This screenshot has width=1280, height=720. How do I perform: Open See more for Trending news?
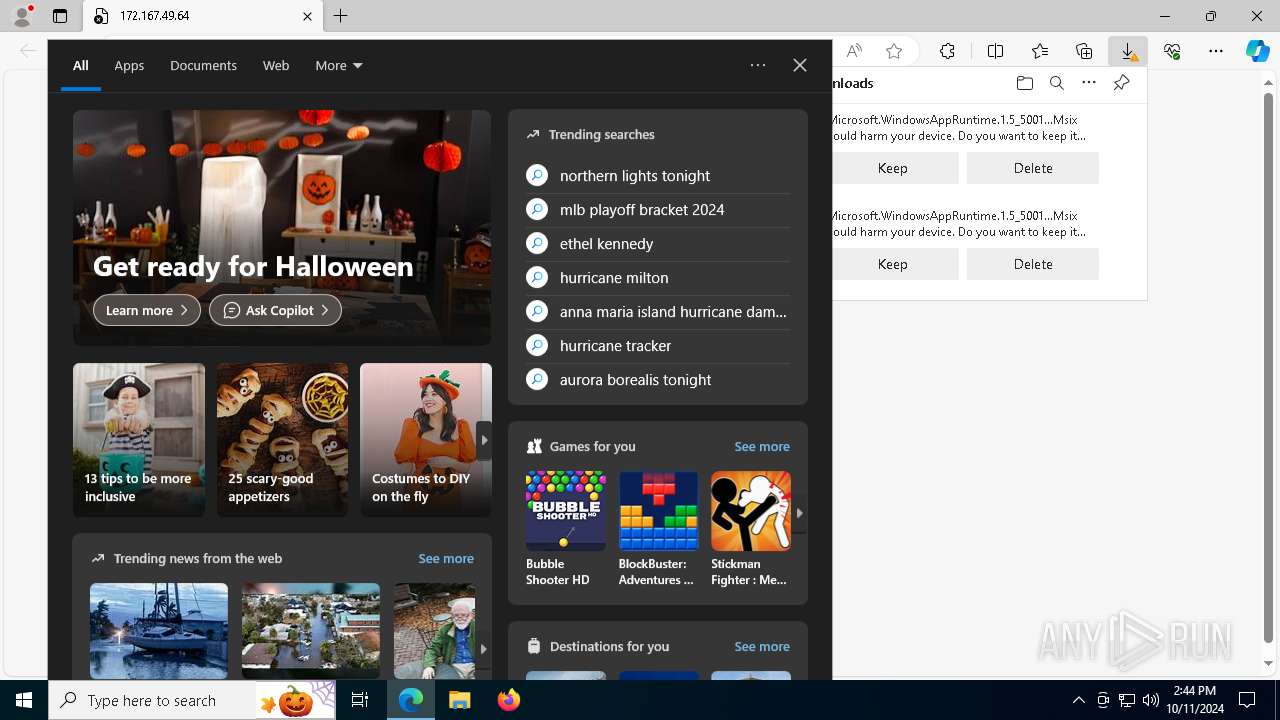(x=446, y=558)
